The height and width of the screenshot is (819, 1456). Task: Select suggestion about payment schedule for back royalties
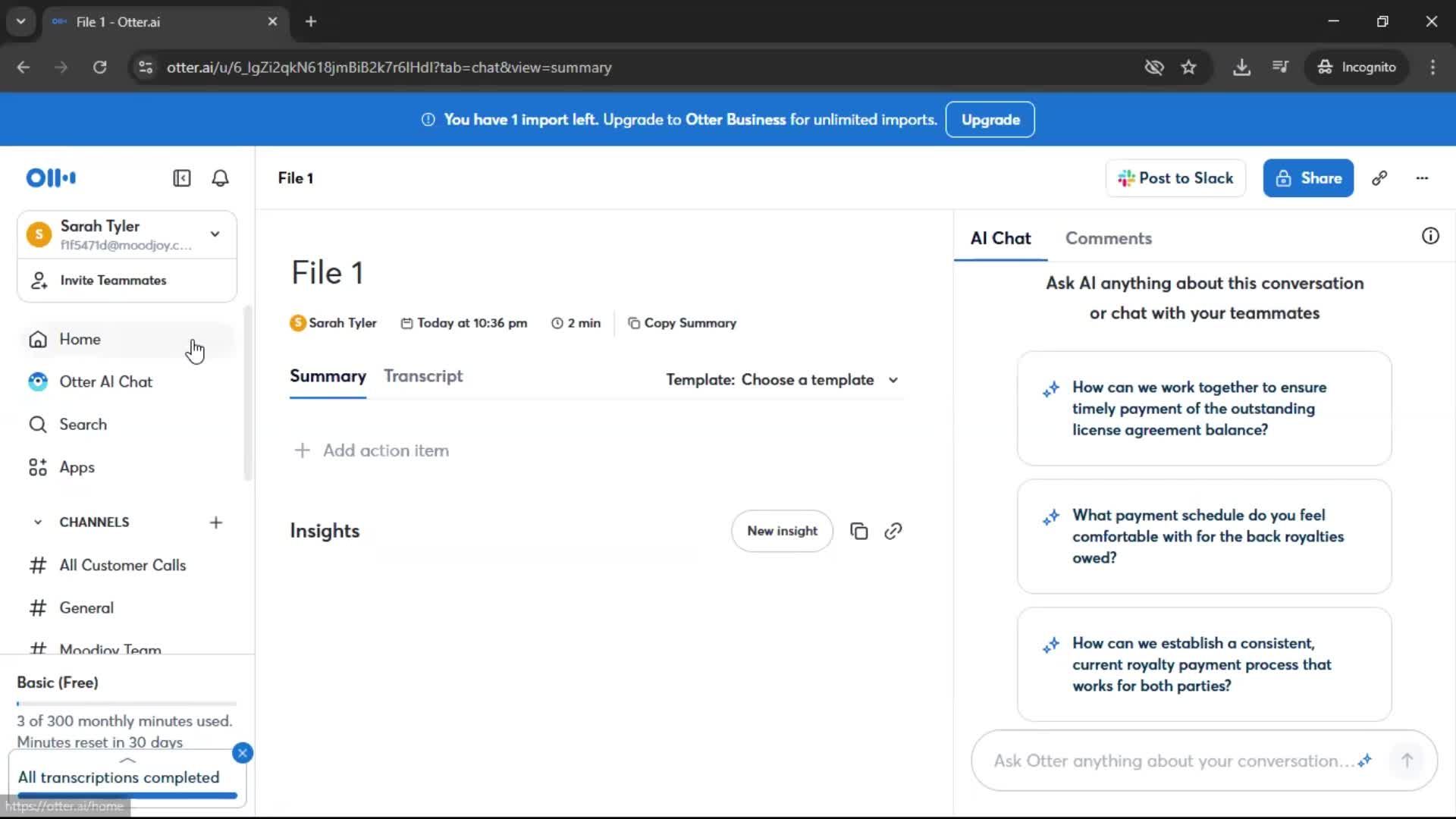coord(1204,537)
